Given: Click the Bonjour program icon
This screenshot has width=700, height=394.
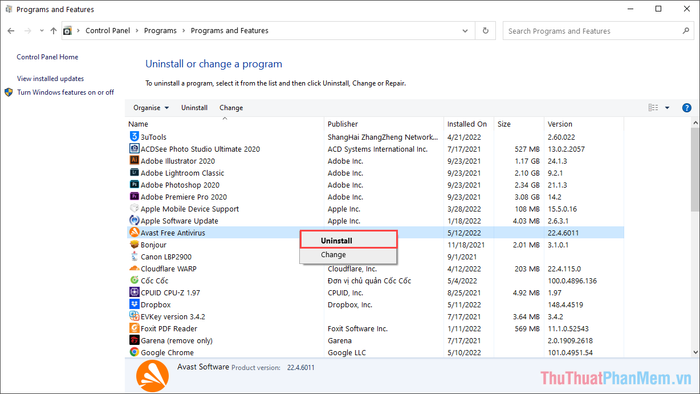Looking at the screenshot, I should [x=134, y=245].
